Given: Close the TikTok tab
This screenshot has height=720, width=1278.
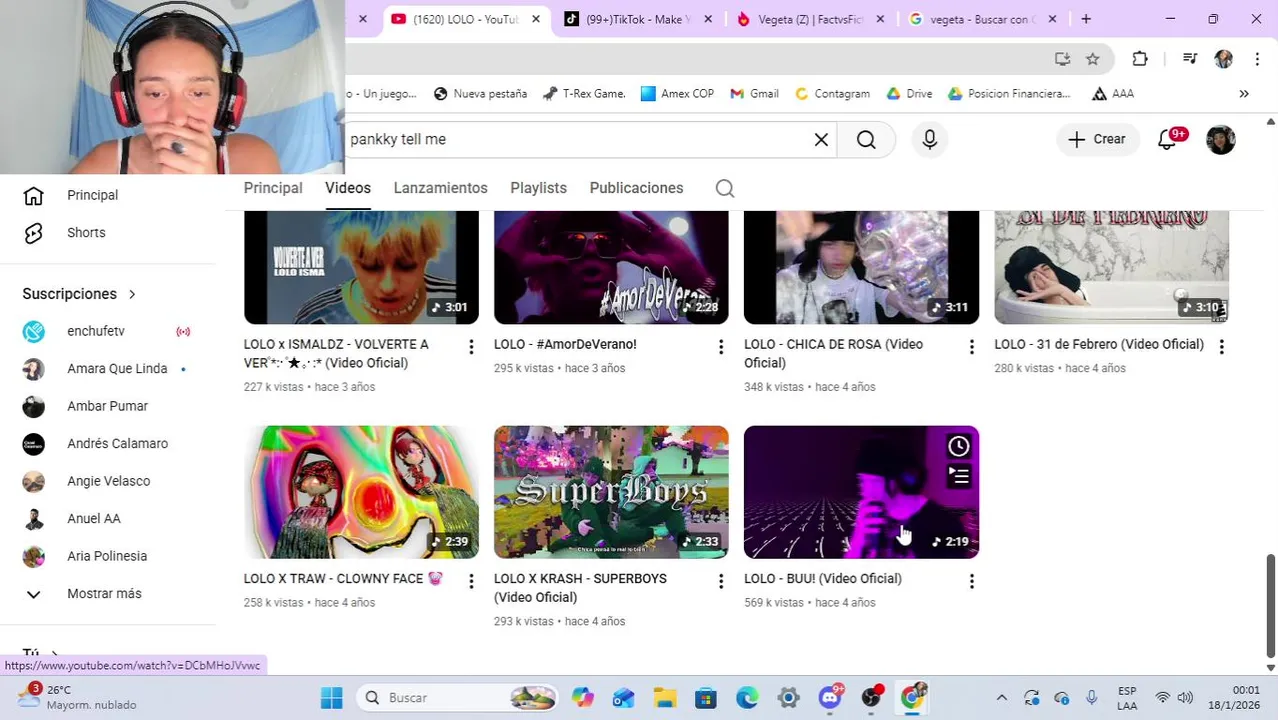Looking at the screenshot, I should (708, 19).
